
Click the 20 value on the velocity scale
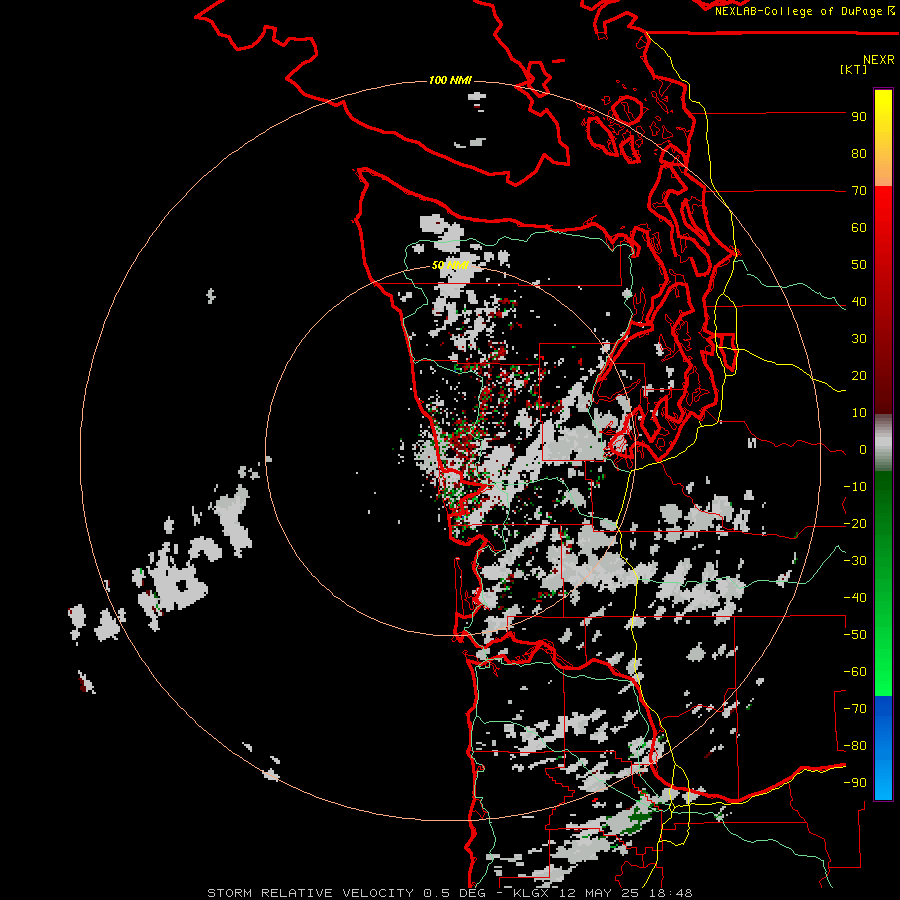[859, 376]
